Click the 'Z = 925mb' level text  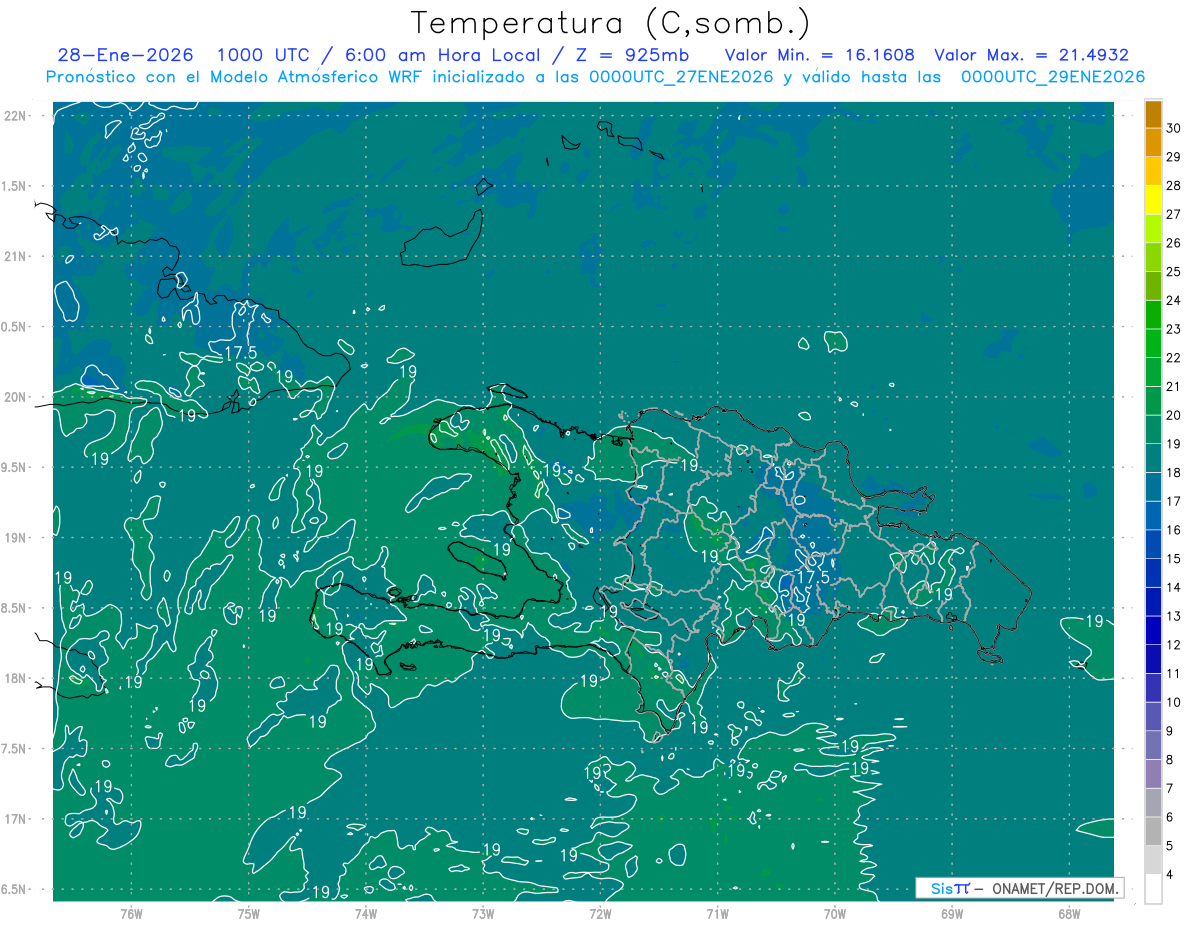pyautogui.click(x=631, y=56)
